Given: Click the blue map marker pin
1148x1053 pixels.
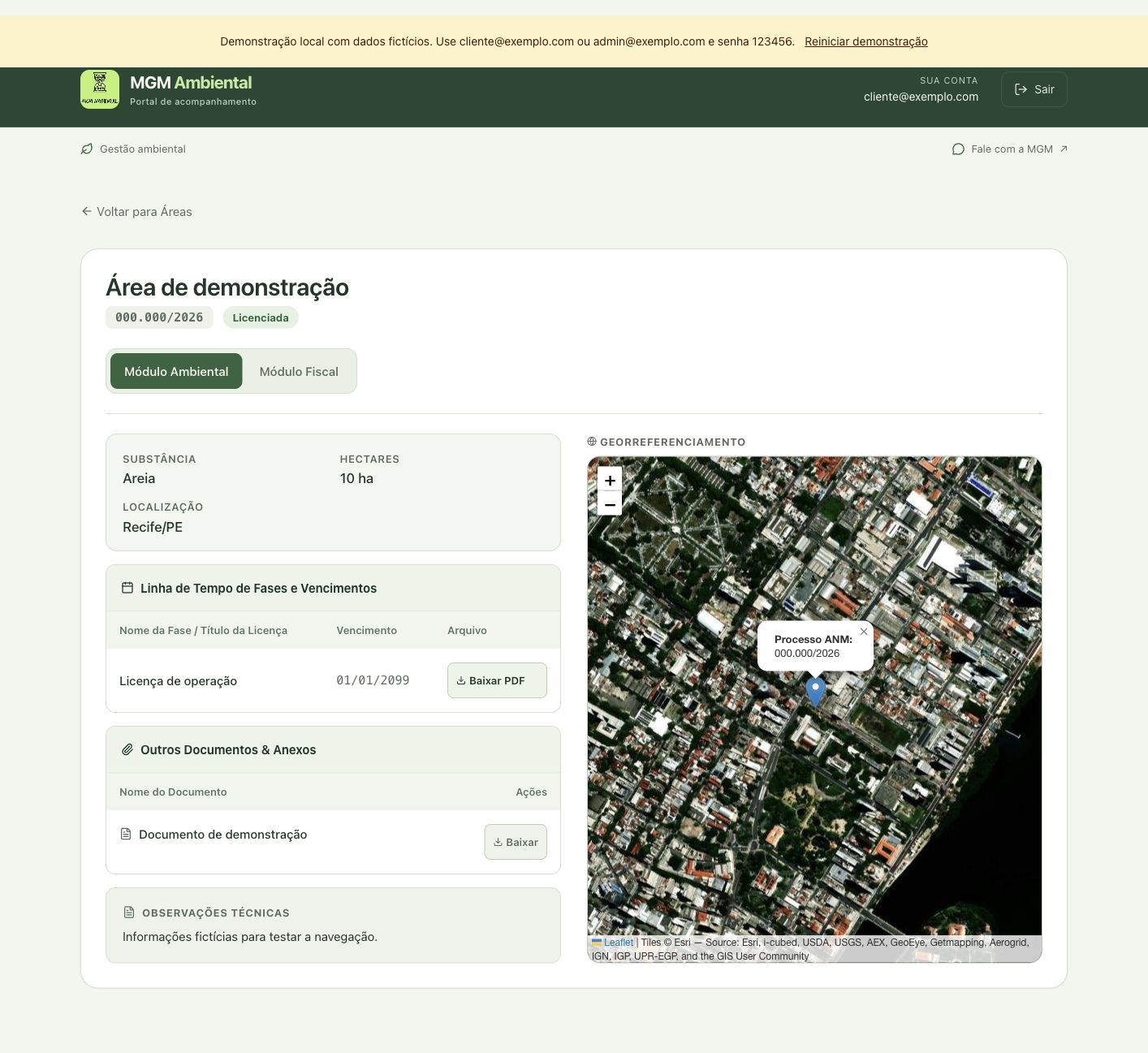Looking at the screenshot, I should [x=815, y=691].
